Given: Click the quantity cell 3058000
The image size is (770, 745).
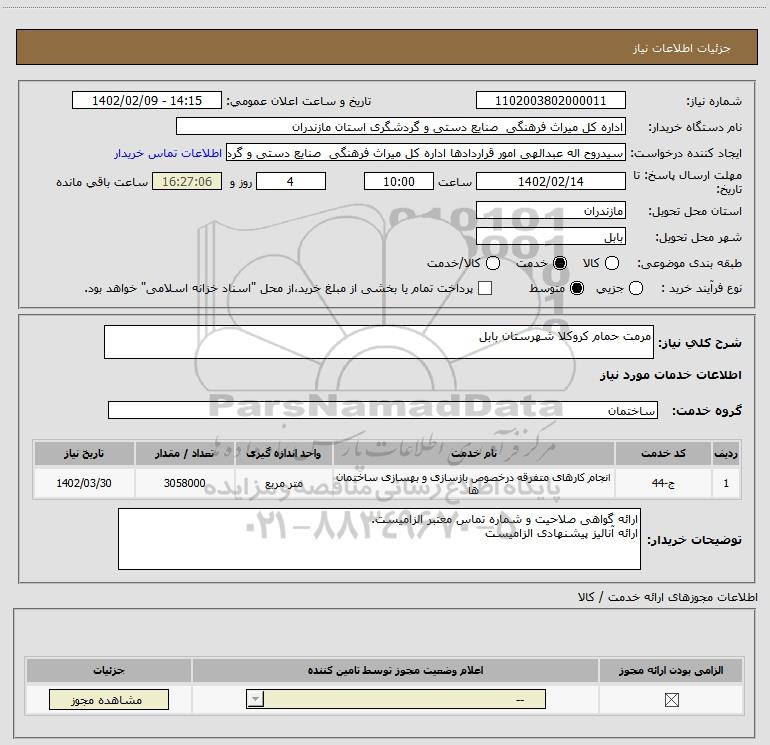Looking at the screenshot, I should pyautogui.click(x=184, y=483).
